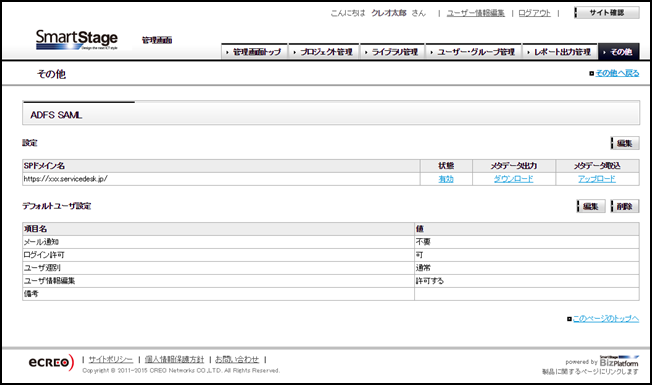
Task: Open the サイトポリシー footer link
Action: [x=111, y=359]
